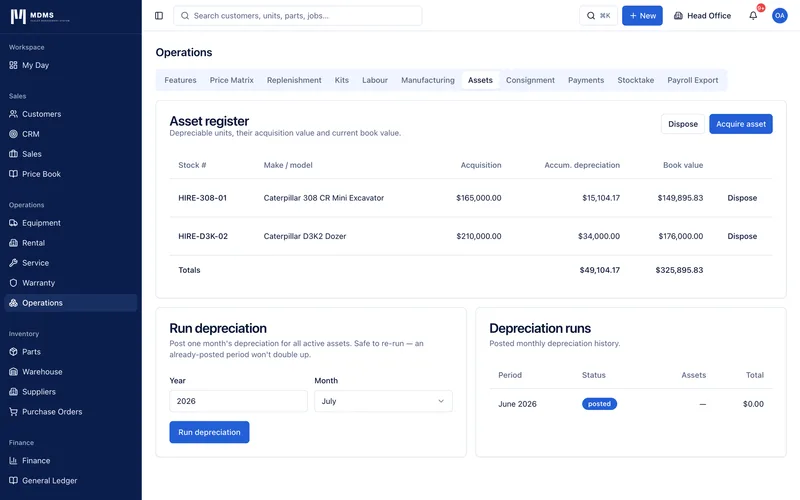The width and height of the screenshot is (800, 500).
Task: Click the Operations icon in sidebar
Action: [x=13, y=303]
